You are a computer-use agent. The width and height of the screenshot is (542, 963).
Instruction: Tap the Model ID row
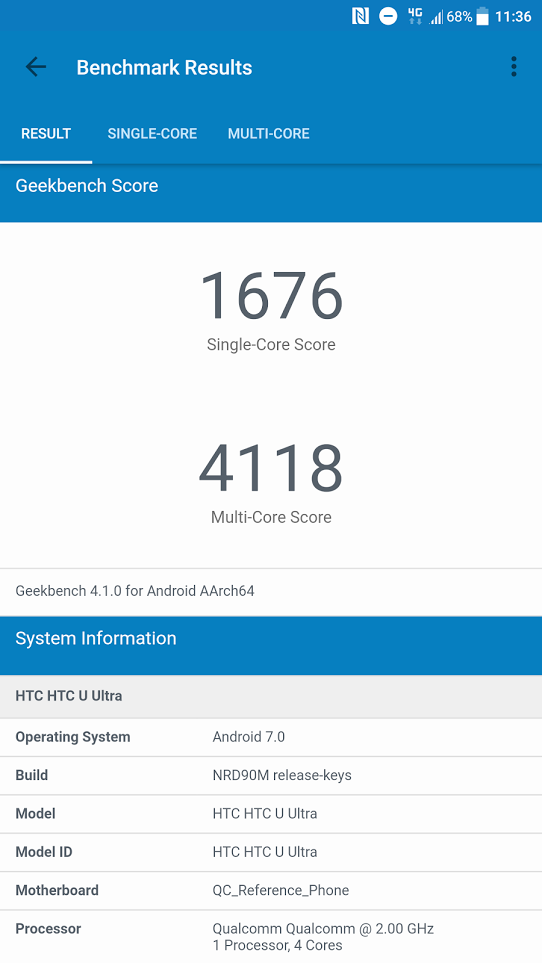point(271,852)
